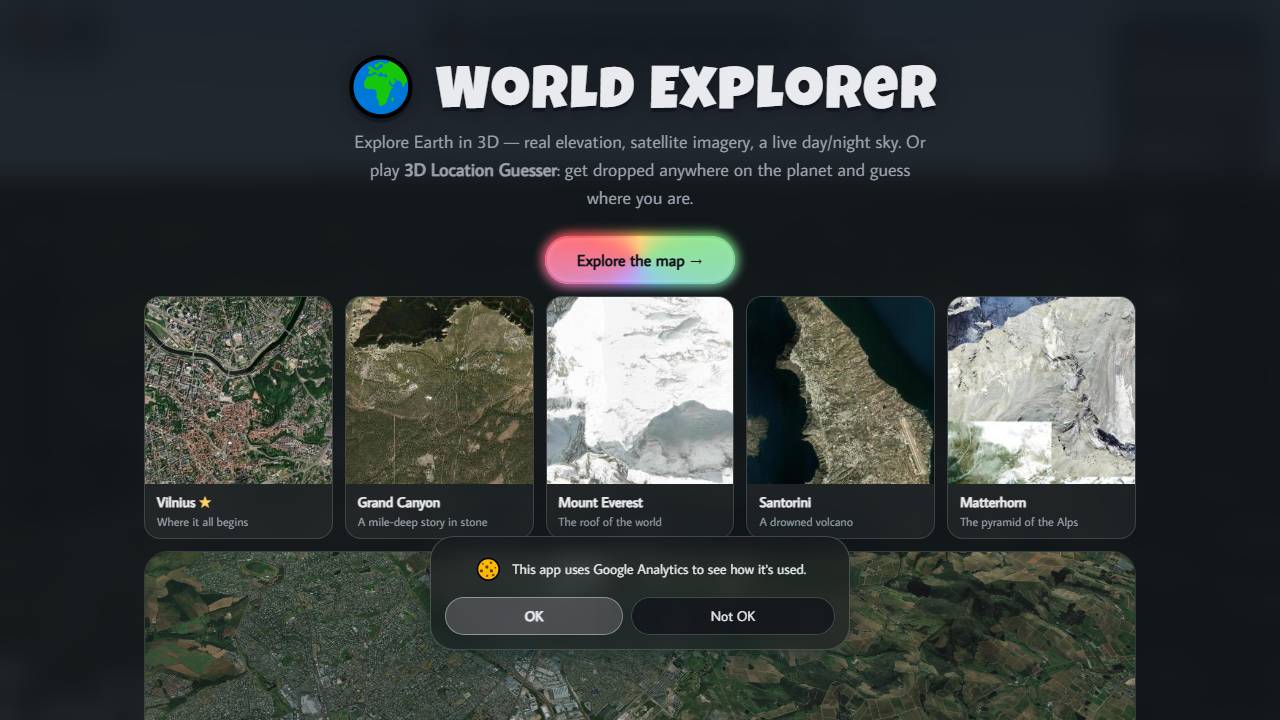Click the Vilnius card title
Viewport: 1280px width, 720px height.
click(x=176, y=503)
